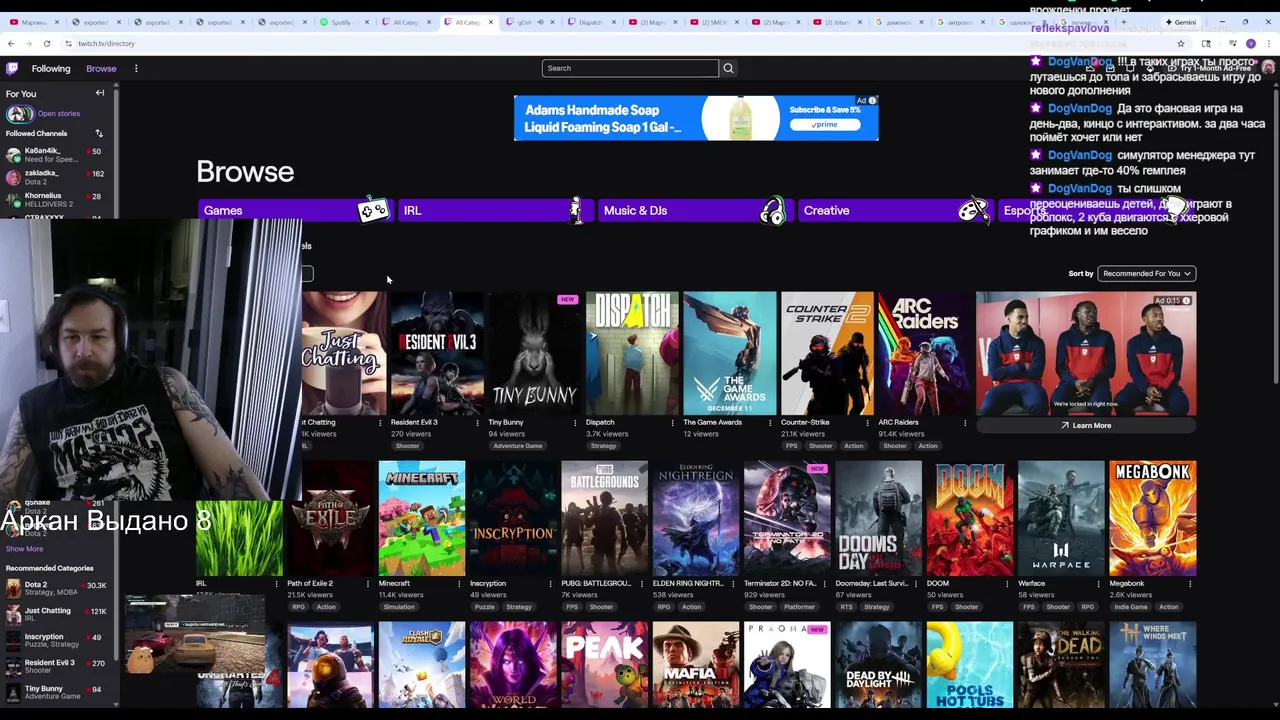The image size is (1280, 720).
Task: Bookmark this page with the star icon
Action: [1181, 43]
